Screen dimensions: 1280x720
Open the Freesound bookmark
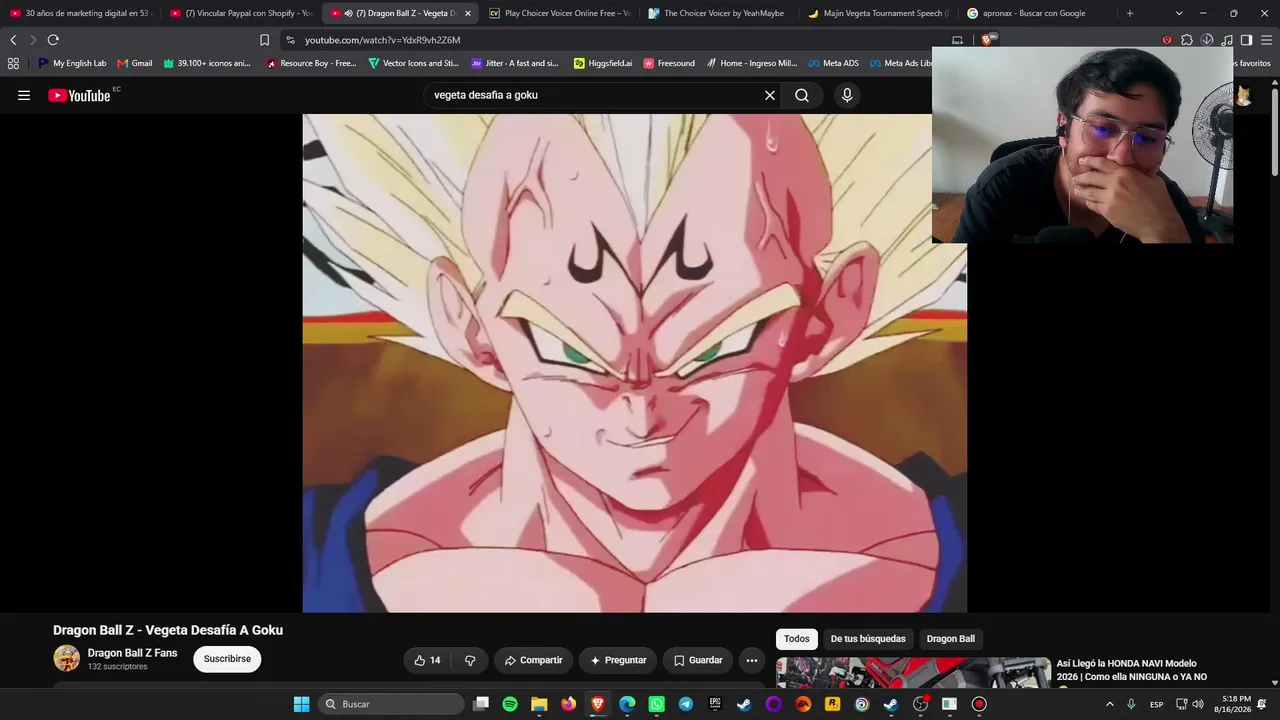coord(669,63)
